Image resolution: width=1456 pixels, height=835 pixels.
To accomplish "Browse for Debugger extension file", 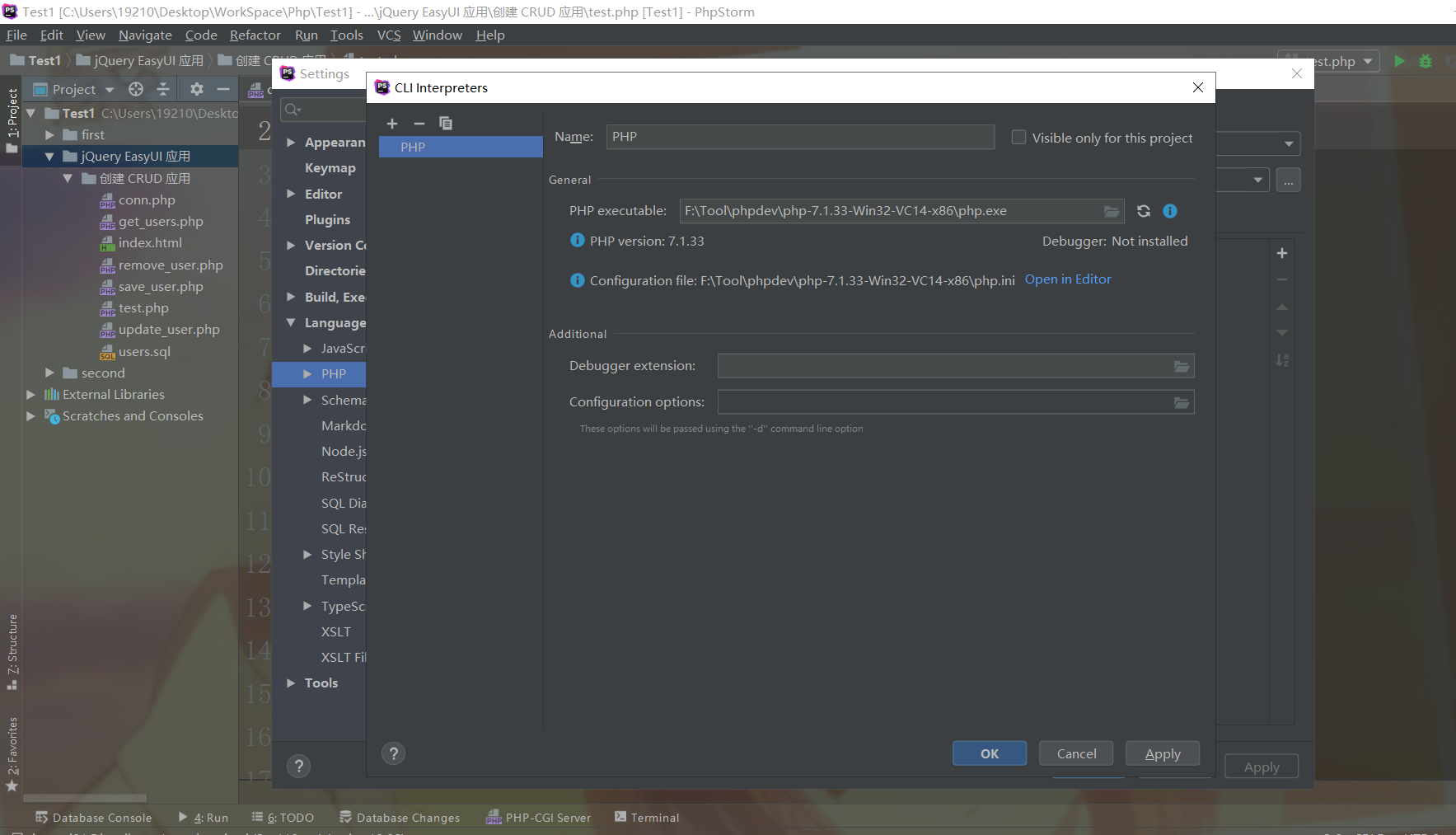I will click(x=1182, y=367).
